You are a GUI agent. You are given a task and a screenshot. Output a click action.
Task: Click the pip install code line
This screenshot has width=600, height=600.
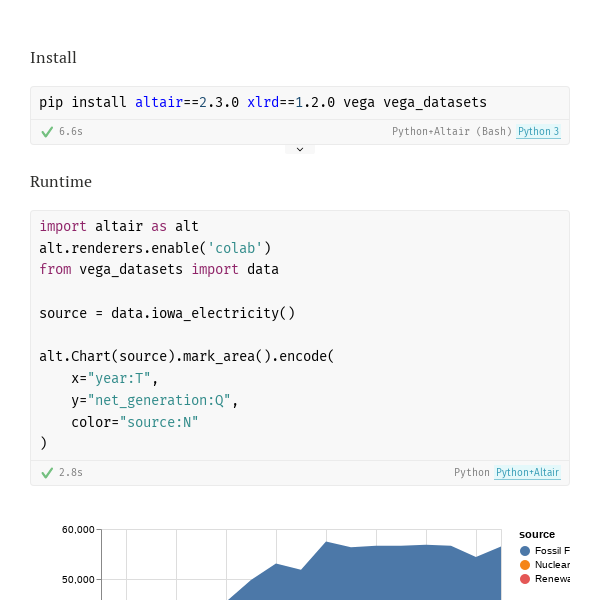point(263,103)
